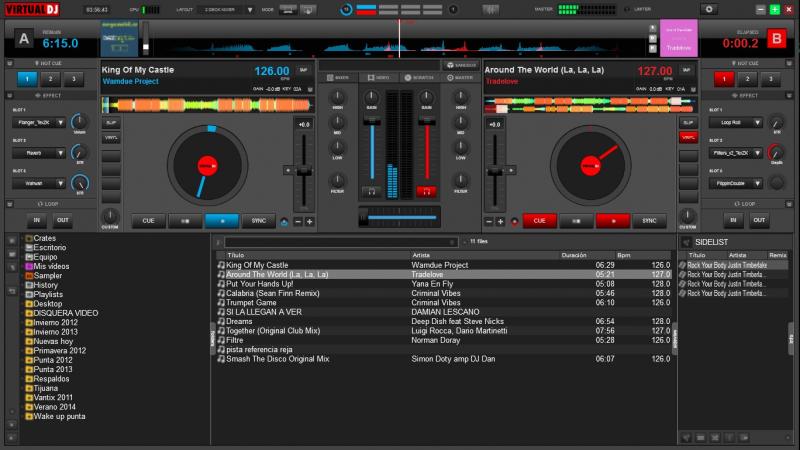800x450 pixels.
Task: Enable SYNC on the left deck
Action: coord(259,221)
